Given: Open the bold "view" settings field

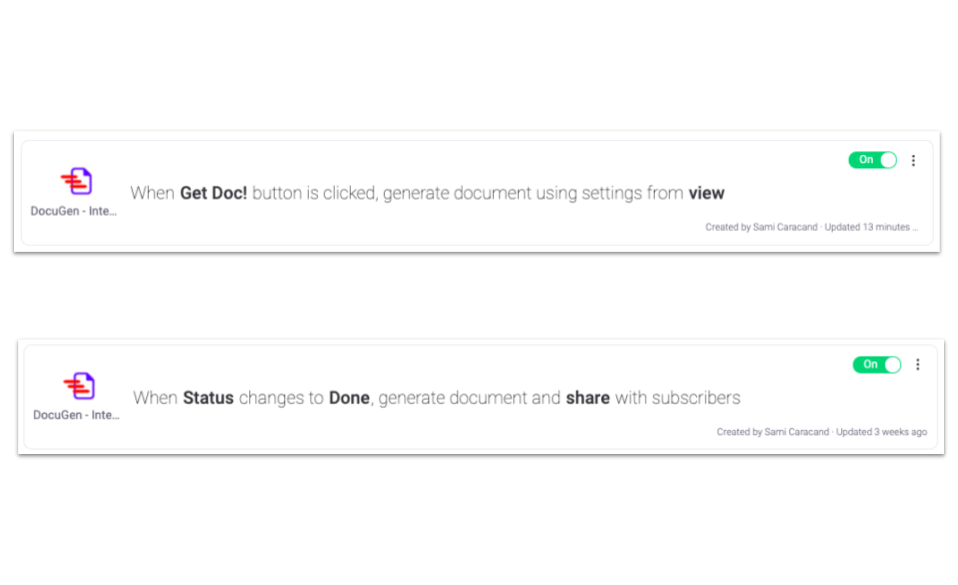Looking at the screenshot, I should [x=706, y=193].
